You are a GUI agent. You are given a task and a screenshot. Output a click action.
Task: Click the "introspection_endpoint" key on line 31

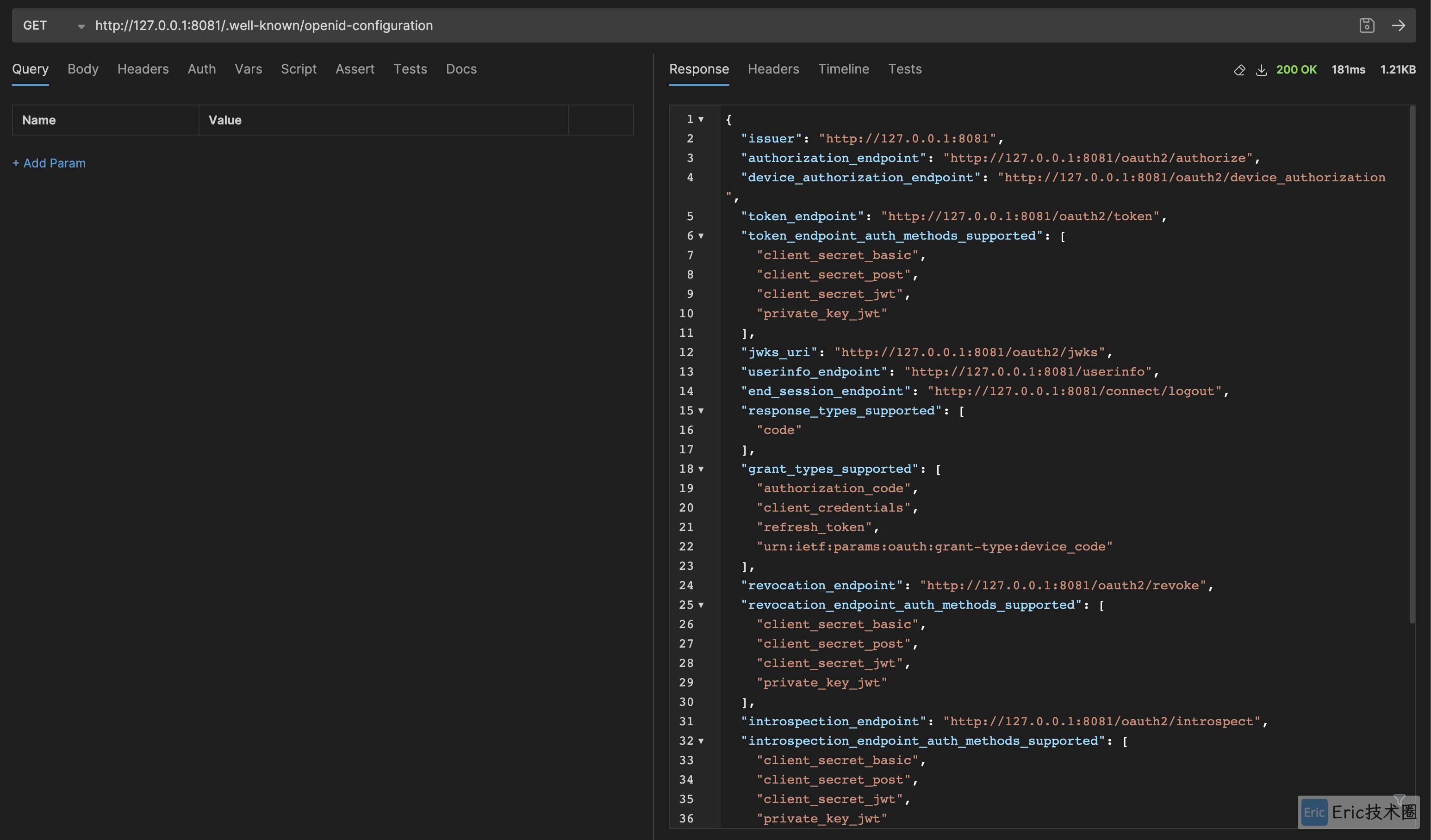click(833, 722)
